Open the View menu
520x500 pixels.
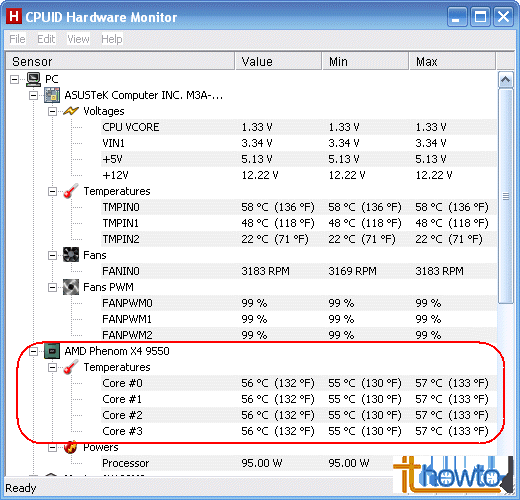pos(78,39)
